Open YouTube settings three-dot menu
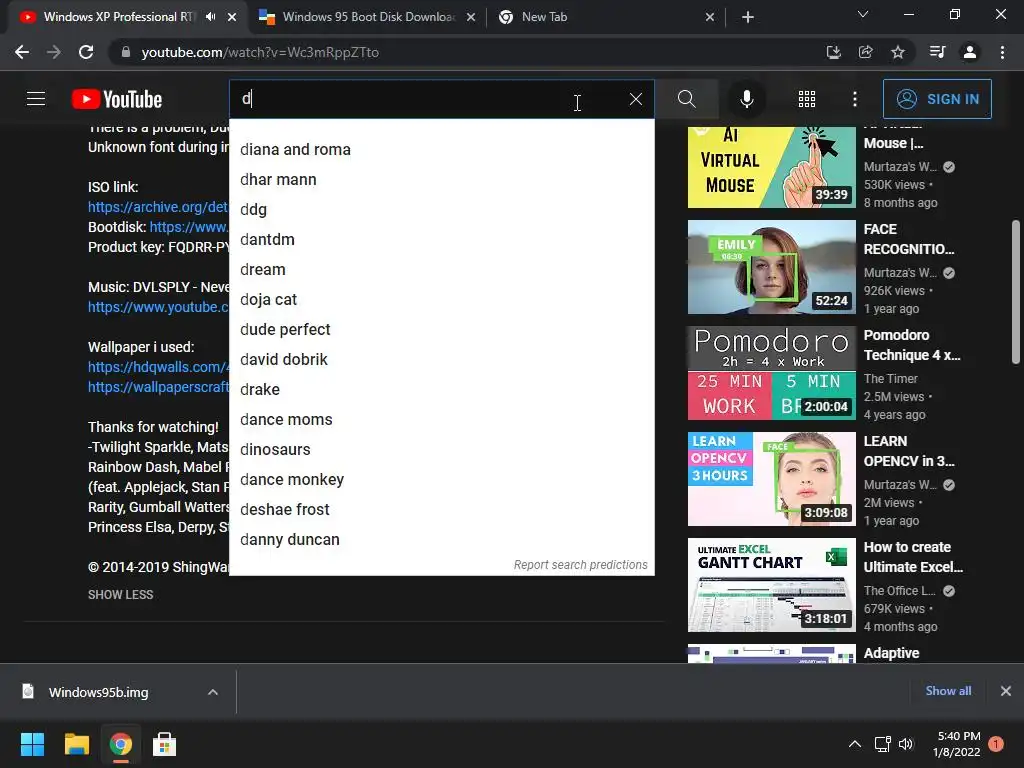Image resolution: width=1024 pixels, height=768 pixels. click(855, 99)
